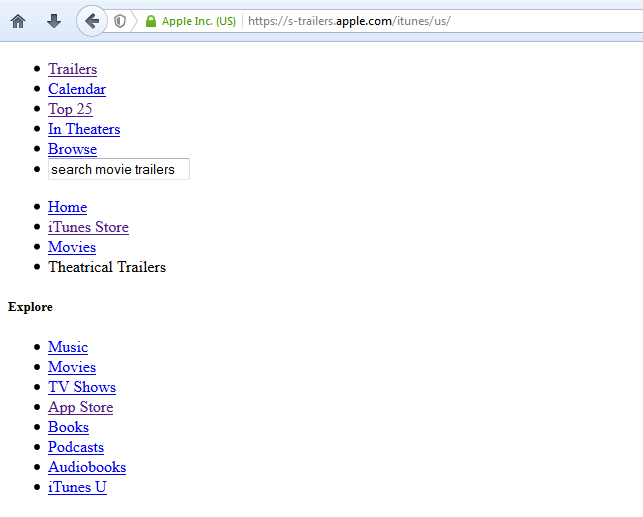
Task: Open the Downloads arrow icon
Action: pyautogui.click(x=54, y=21)
